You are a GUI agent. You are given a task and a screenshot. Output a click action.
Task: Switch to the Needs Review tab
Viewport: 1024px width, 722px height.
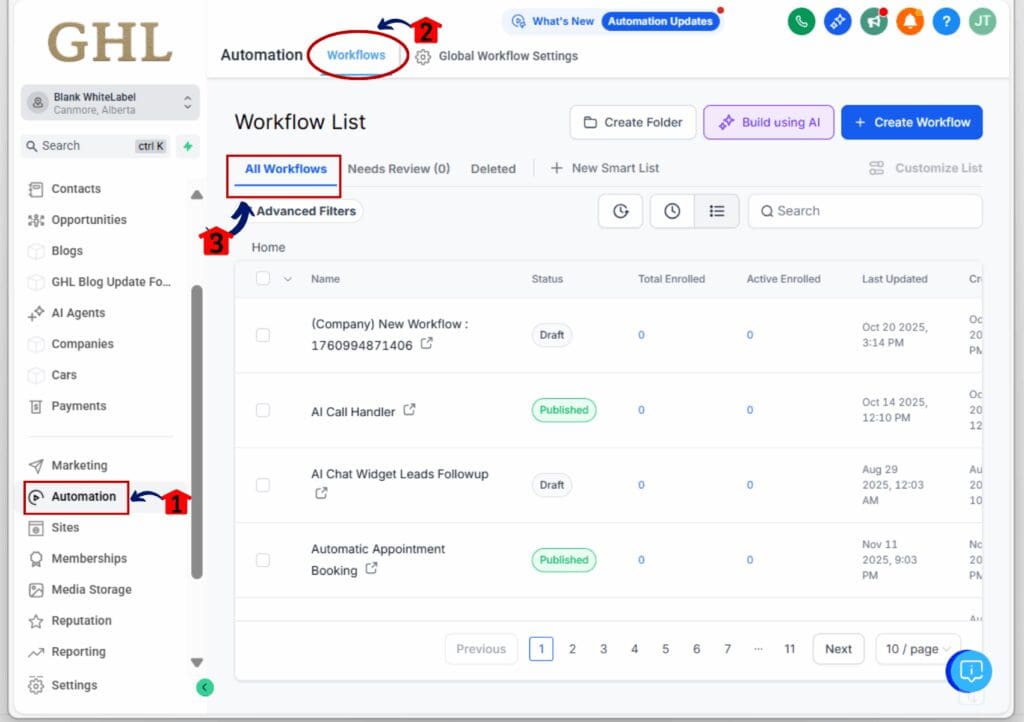398,169
